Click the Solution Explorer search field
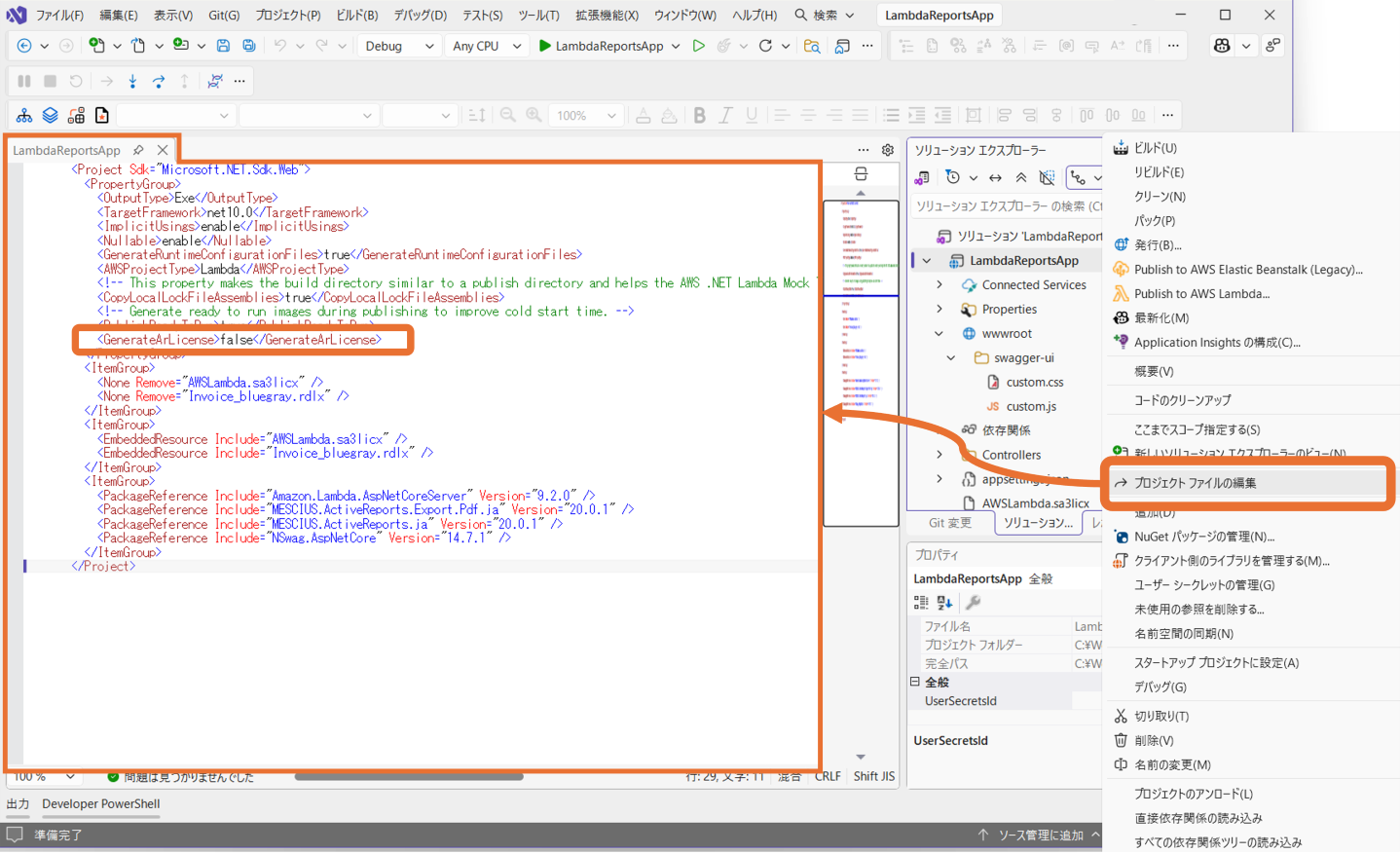Viewport: 1400px width, 854px height. pyautogui.click(x=1009, y=206)
